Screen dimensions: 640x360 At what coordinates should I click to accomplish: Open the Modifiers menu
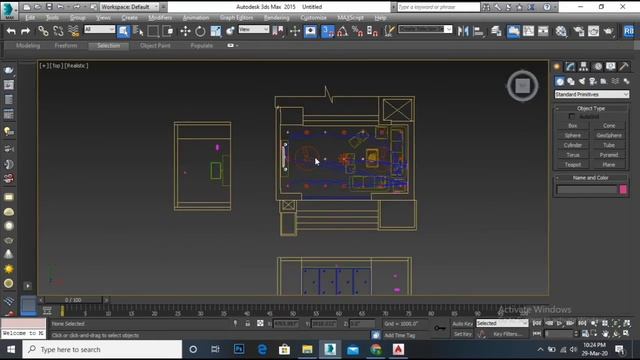tap(160, 18)
